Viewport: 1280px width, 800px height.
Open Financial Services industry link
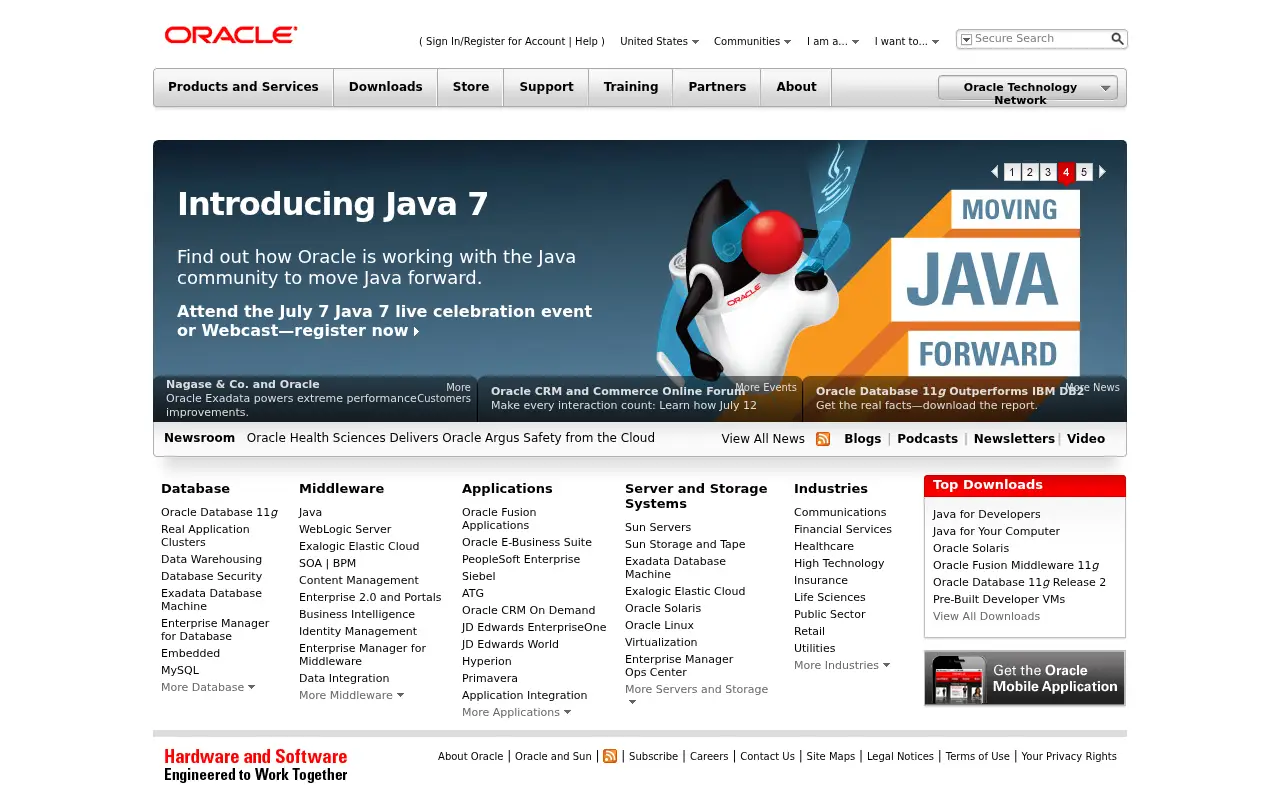pyautogui.click(x=843, y=529)
